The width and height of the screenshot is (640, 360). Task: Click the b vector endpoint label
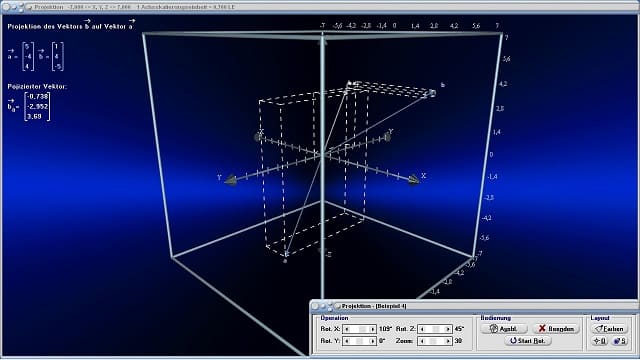(443, 85)
